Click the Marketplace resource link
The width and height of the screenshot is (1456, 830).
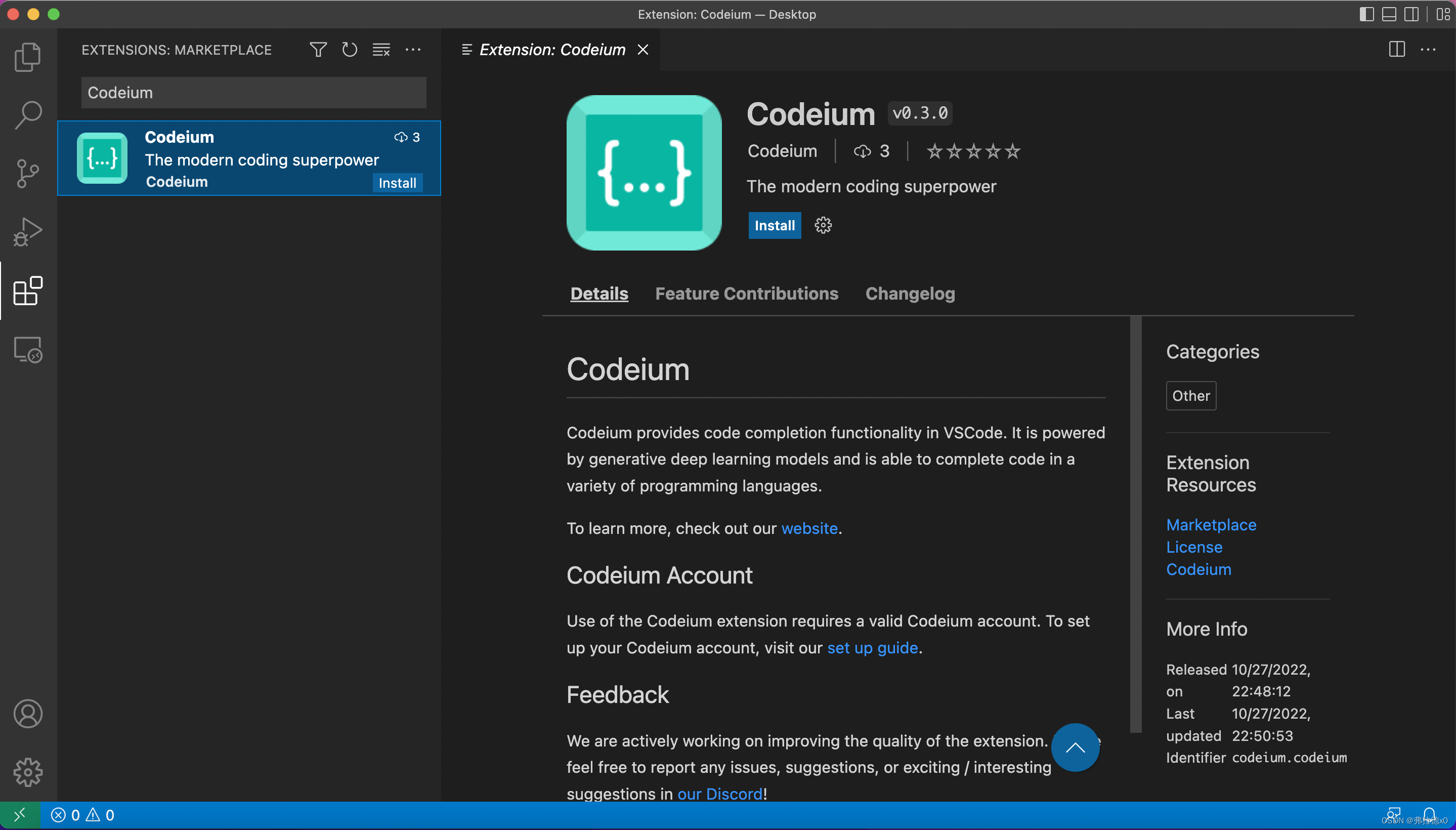coord(1211,524)
